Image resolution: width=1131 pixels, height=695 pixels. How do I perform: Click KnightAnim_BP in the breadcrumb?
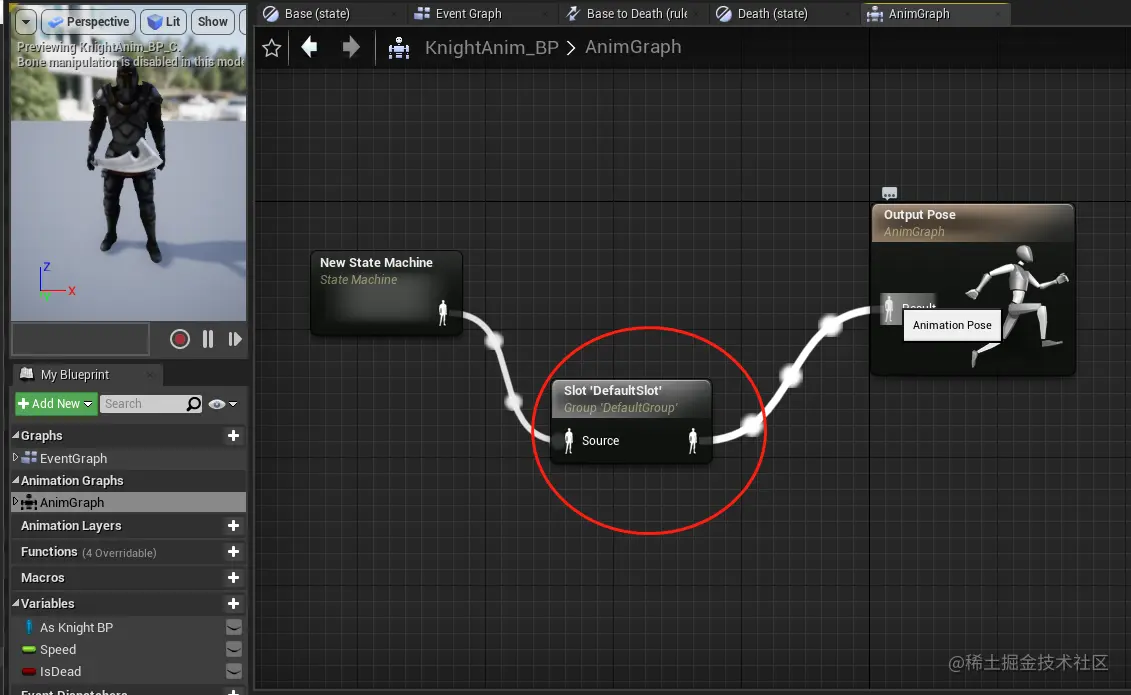coord(492,48)
